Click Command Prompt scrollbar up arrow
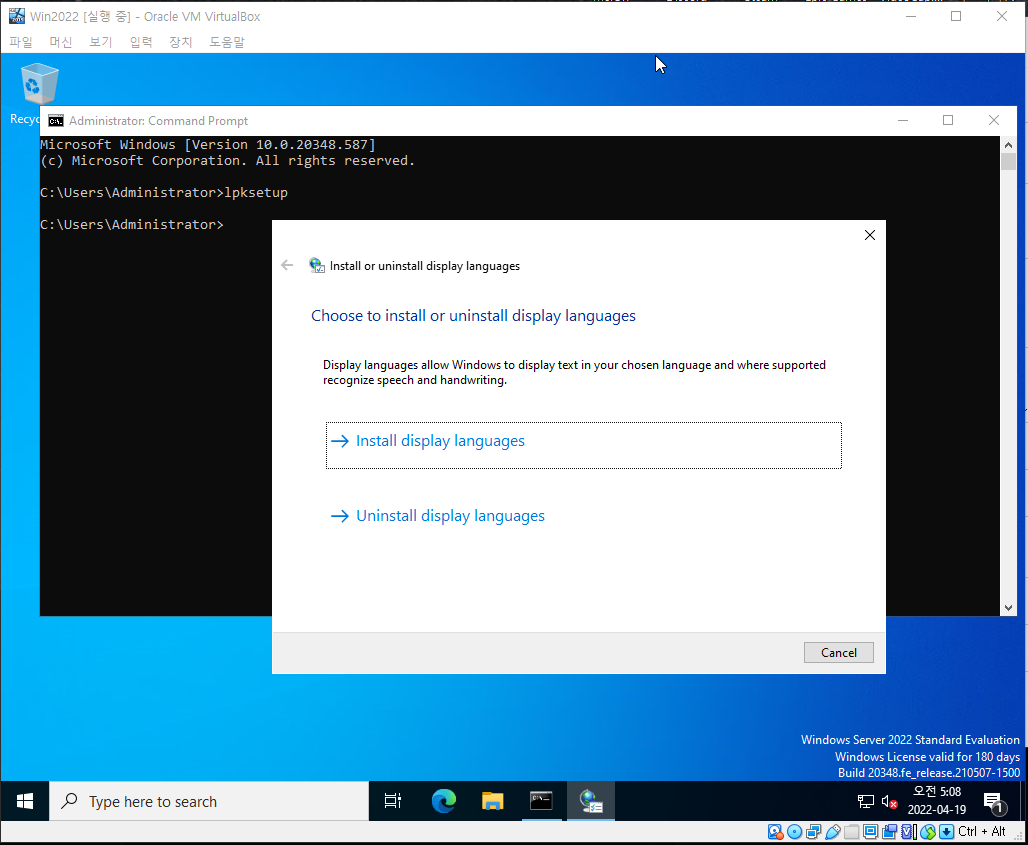Screen dimensions: 1028x845 1008,145
